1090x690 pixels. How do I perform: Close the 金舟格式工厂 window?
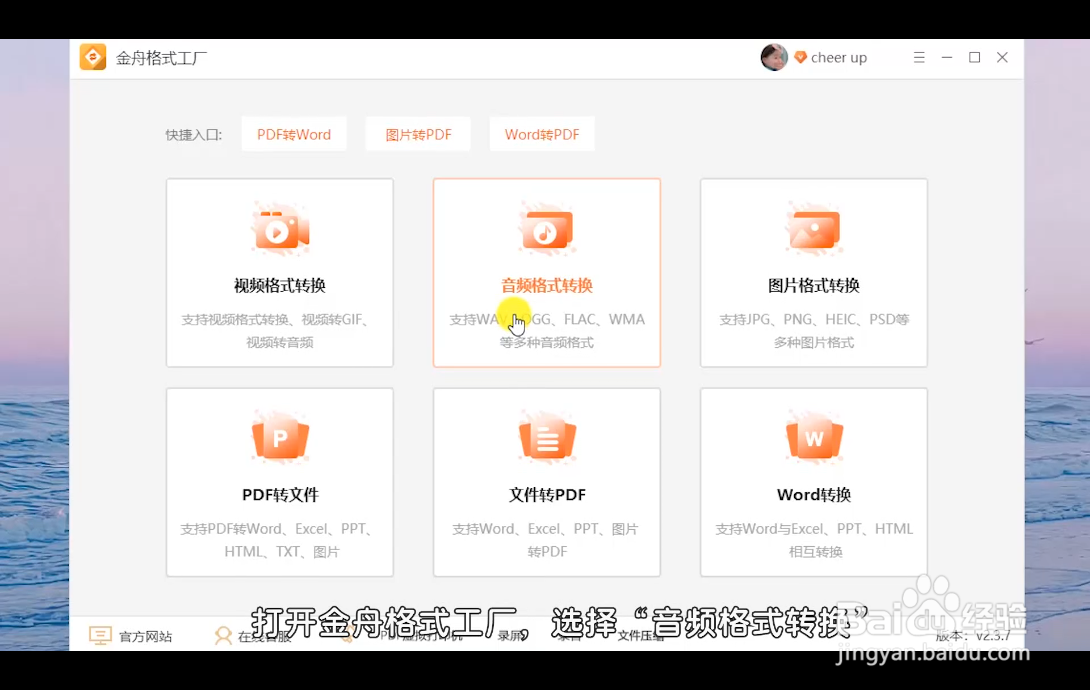pyautogui.click(x=1002, y=58)
